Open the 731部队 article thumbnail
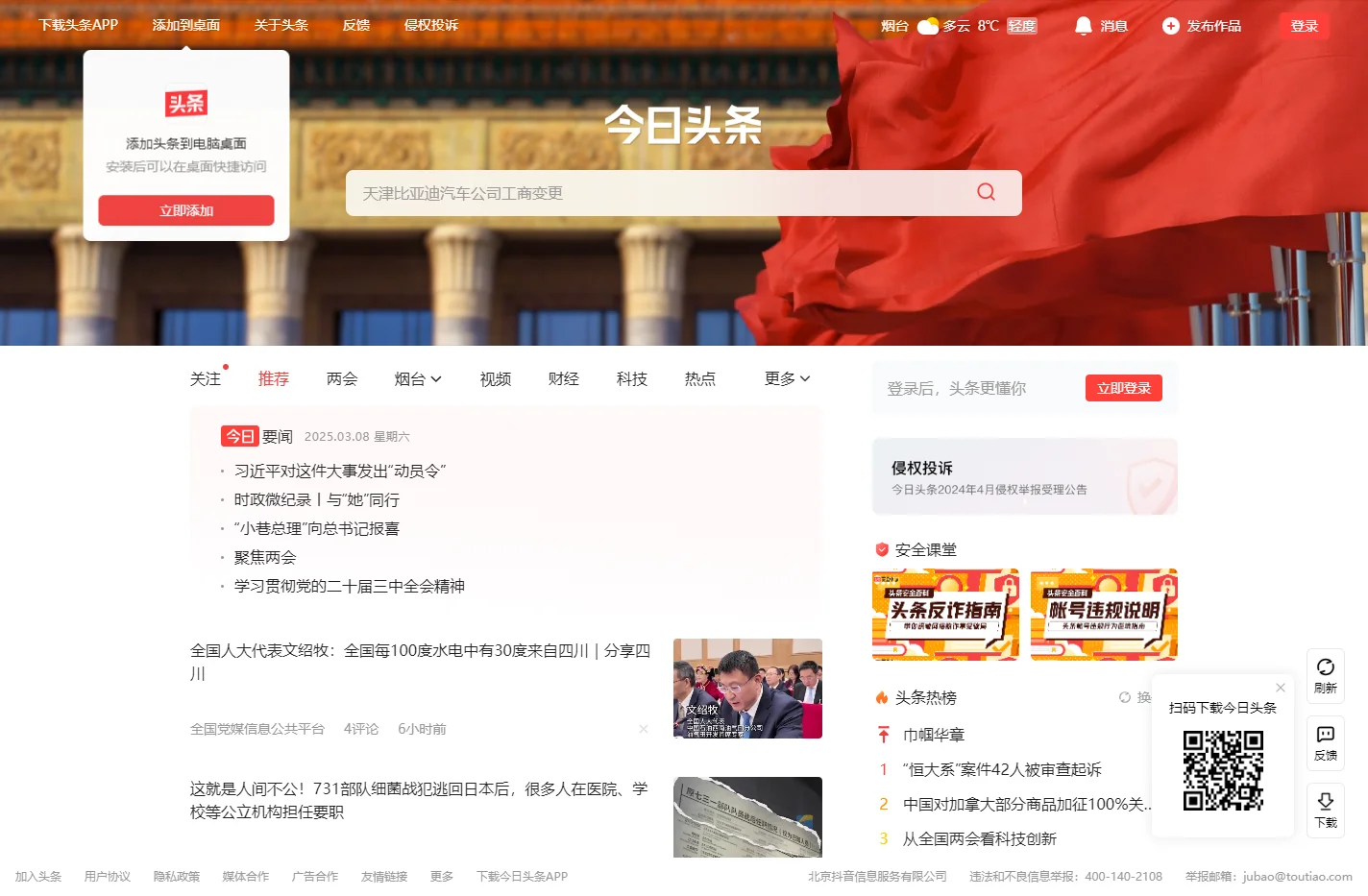The width and height of the screenshot is (1368, 896). click(x=748, y=817)
